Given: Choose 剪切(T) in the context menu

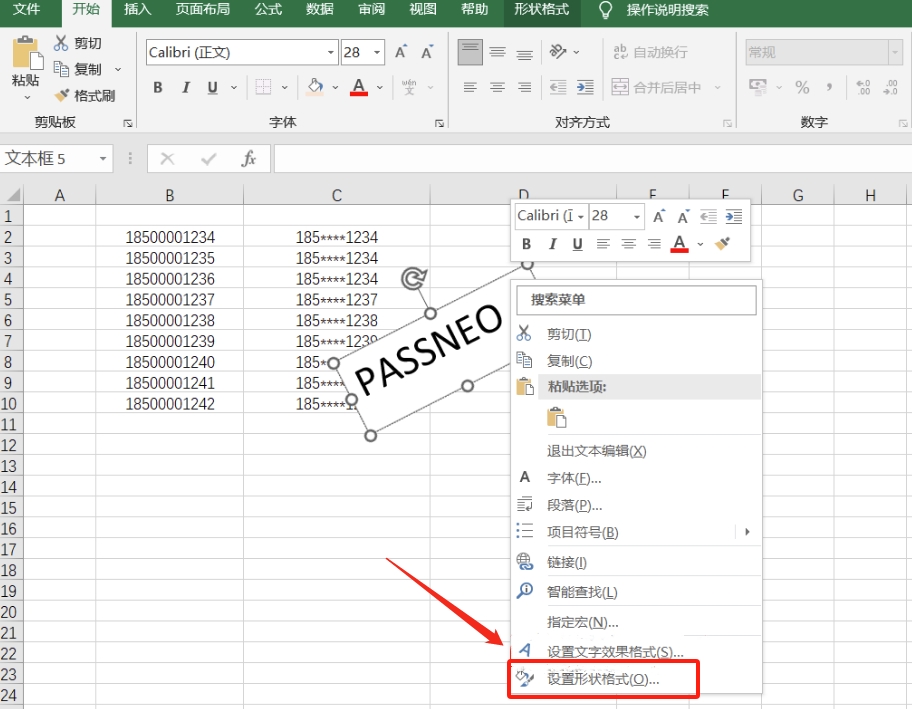Looking at the screenshot, I should click(637, 334).
